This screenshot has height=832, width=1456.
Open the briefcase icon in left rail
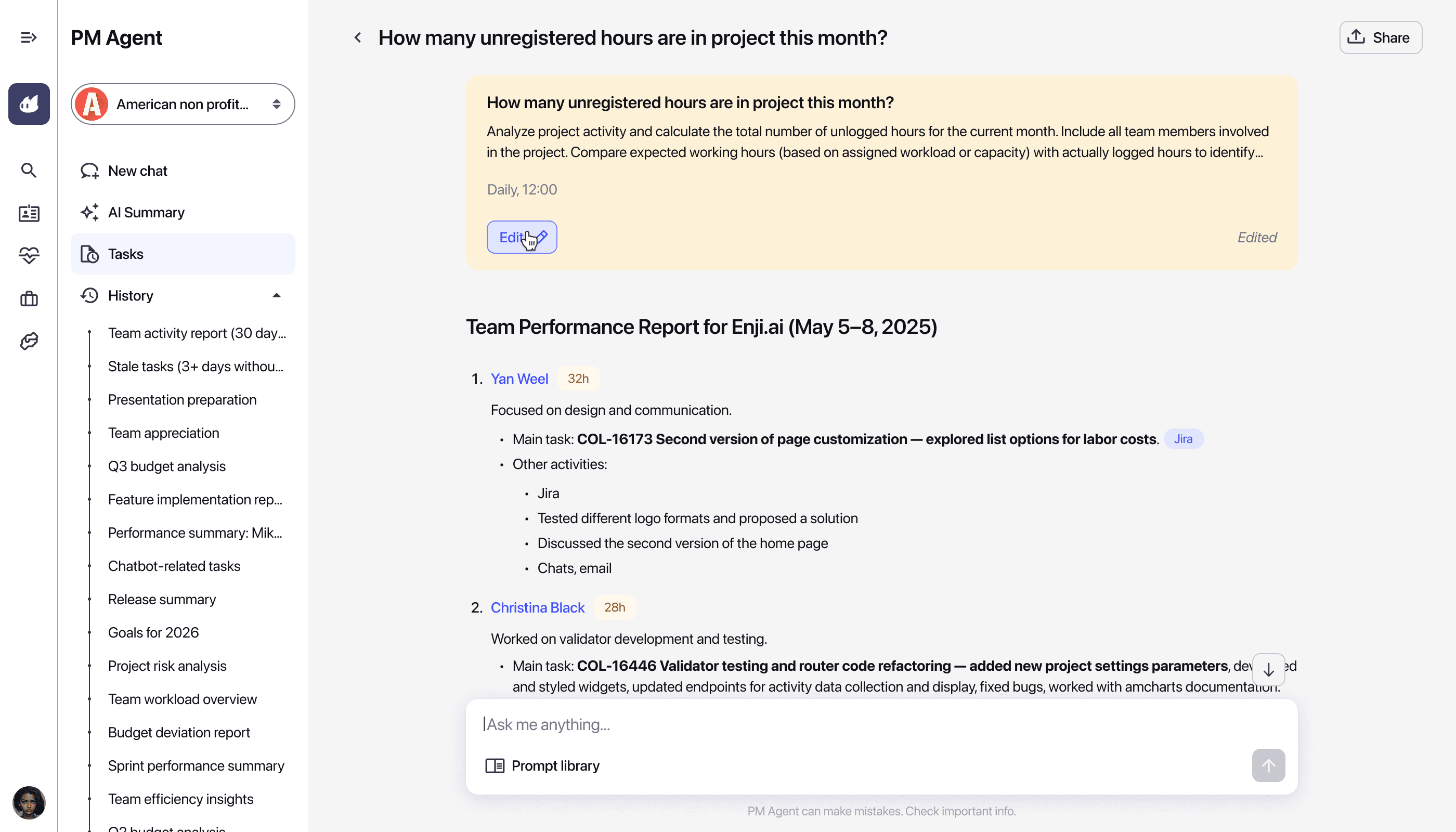(29, 299)
